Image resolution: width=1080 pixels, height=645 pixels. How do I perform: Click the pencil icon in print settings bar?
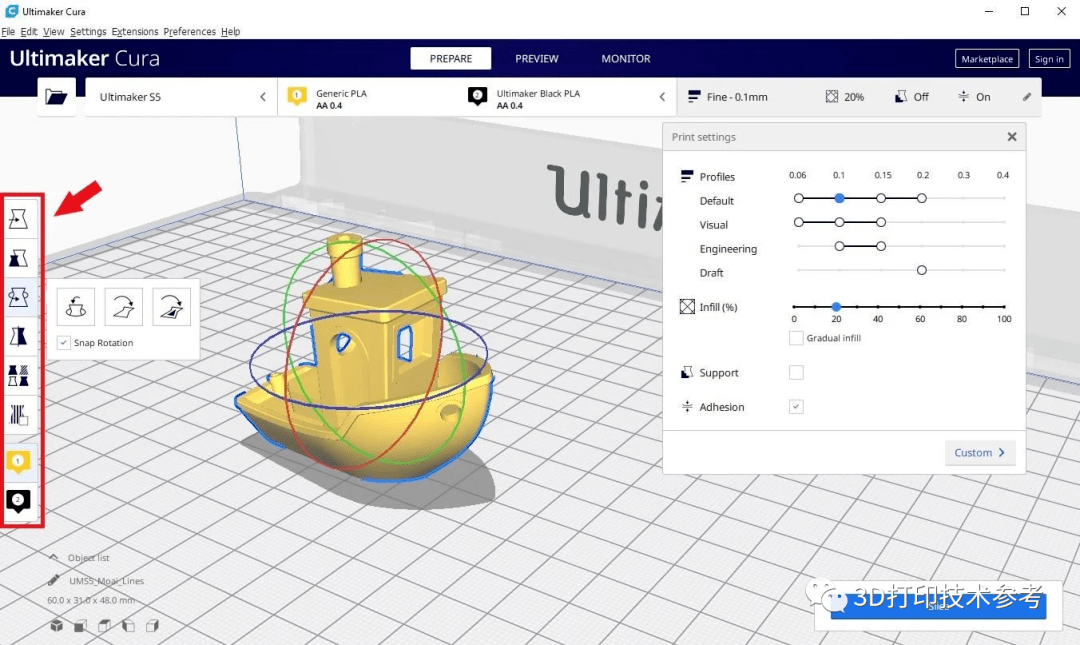1026,97
